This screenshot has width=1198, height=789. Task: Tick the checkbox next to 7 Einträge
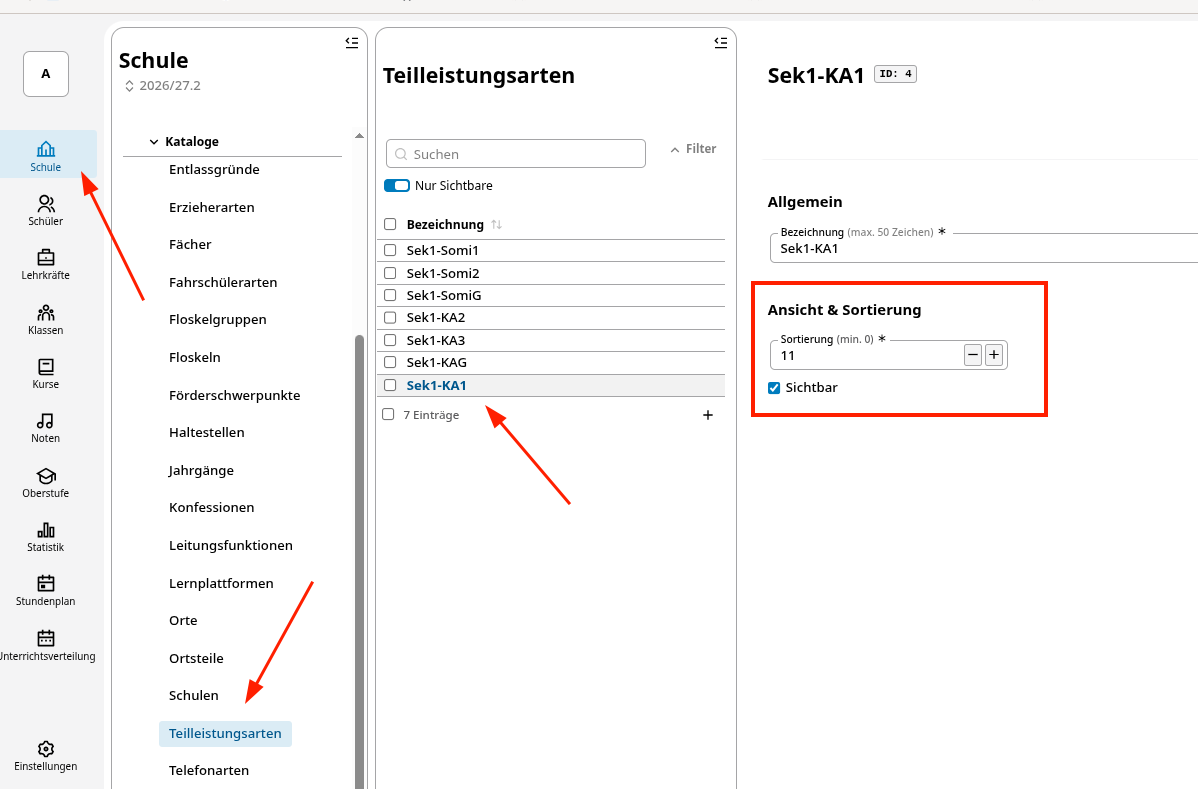388,415
